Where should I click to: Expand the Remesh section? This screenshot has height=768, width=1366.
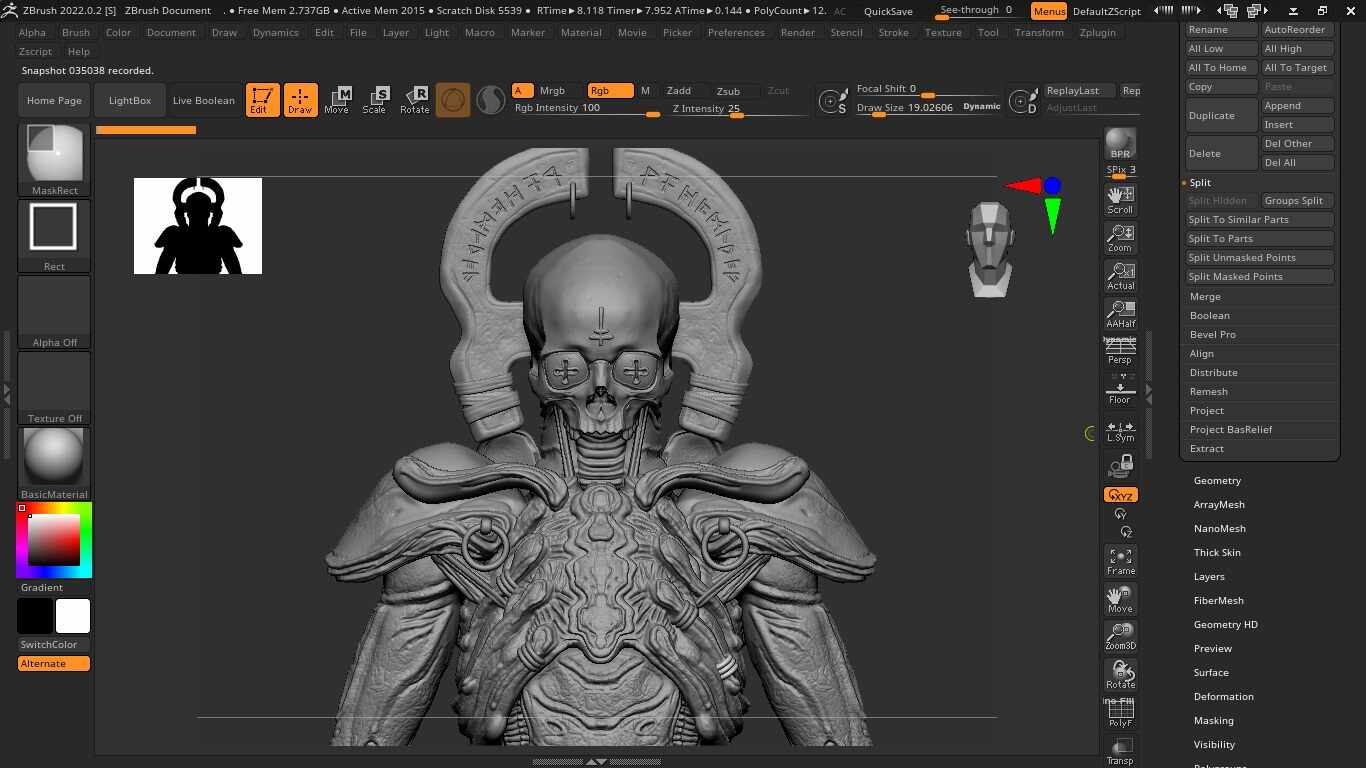tap(1208, 392)
